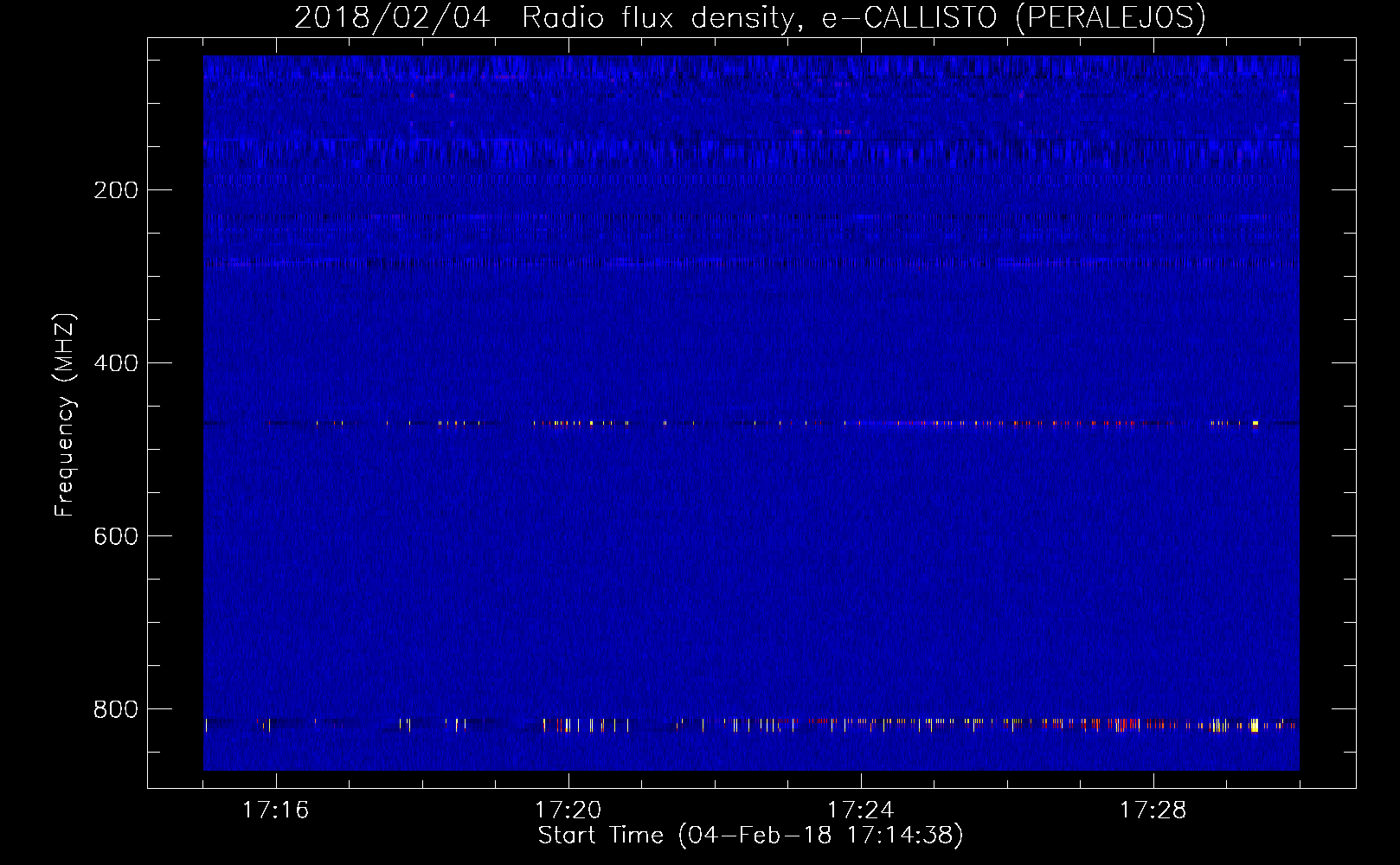Click the 17:28 time tick label
Screen dimensions: 1400x865
tap(1153, 811)
